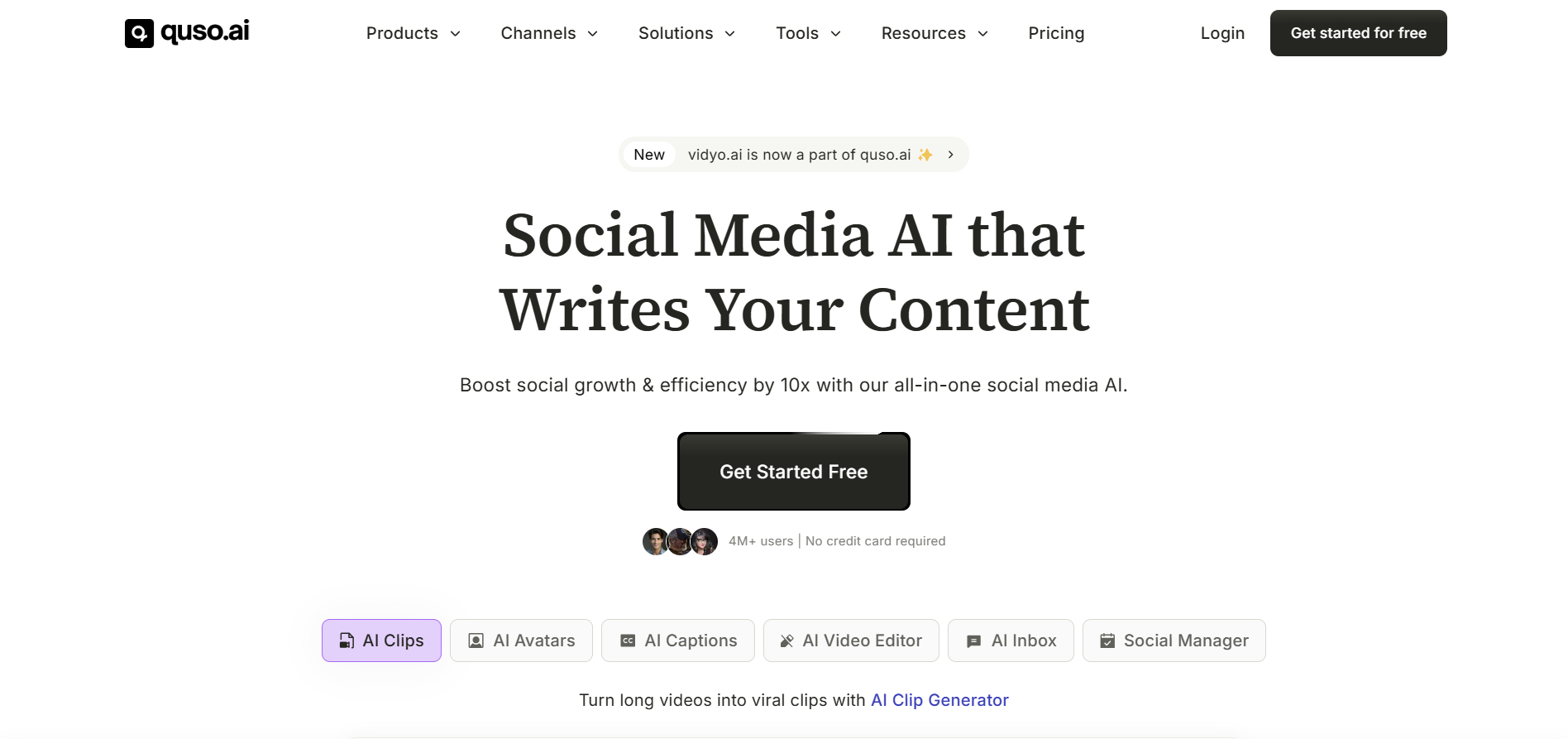Click the Social Manager calendar icon
The height and width of the screenshot is (739, 1568).
[x=1107, y=641]
